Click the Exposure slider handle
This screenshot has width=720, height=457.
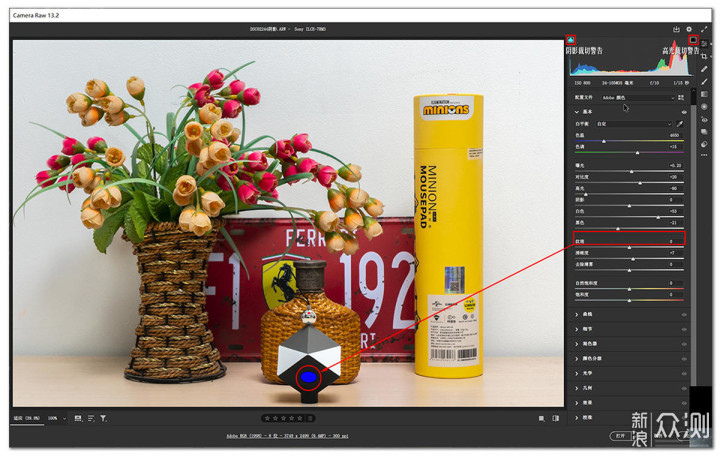(x=631, y=171)
